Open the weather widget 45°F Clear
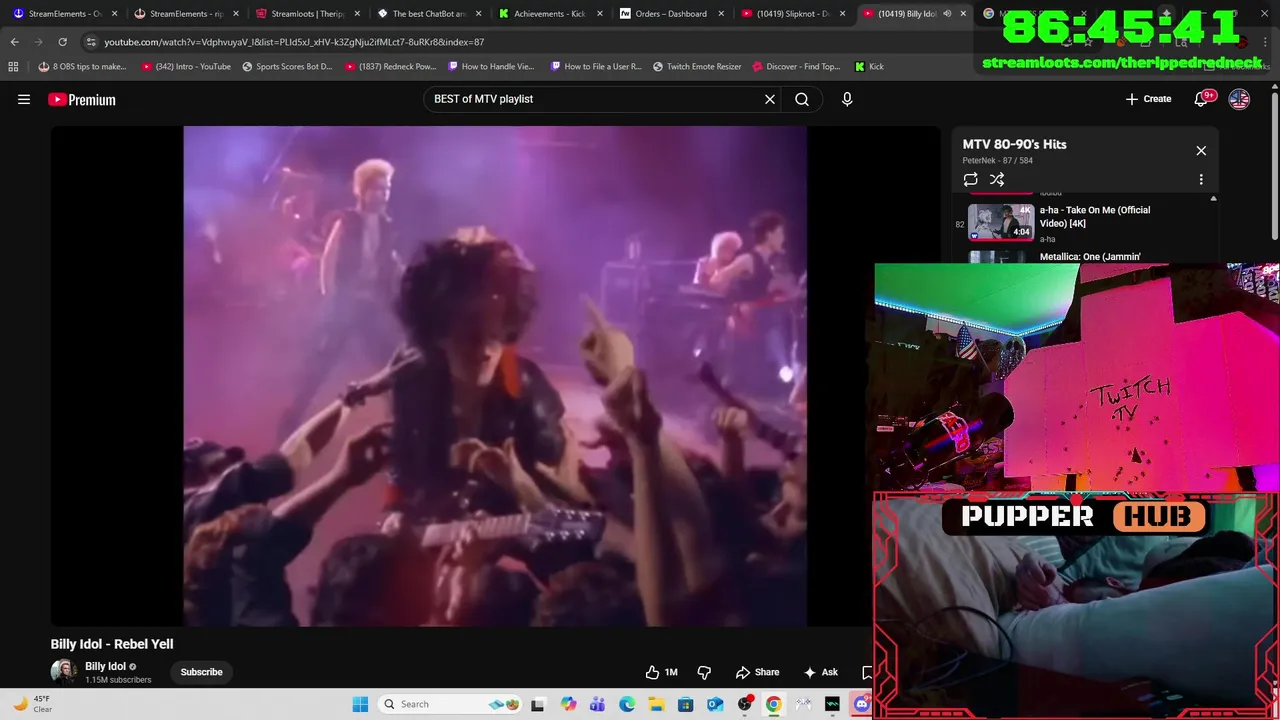1280x720 pixels. [32, 704]
